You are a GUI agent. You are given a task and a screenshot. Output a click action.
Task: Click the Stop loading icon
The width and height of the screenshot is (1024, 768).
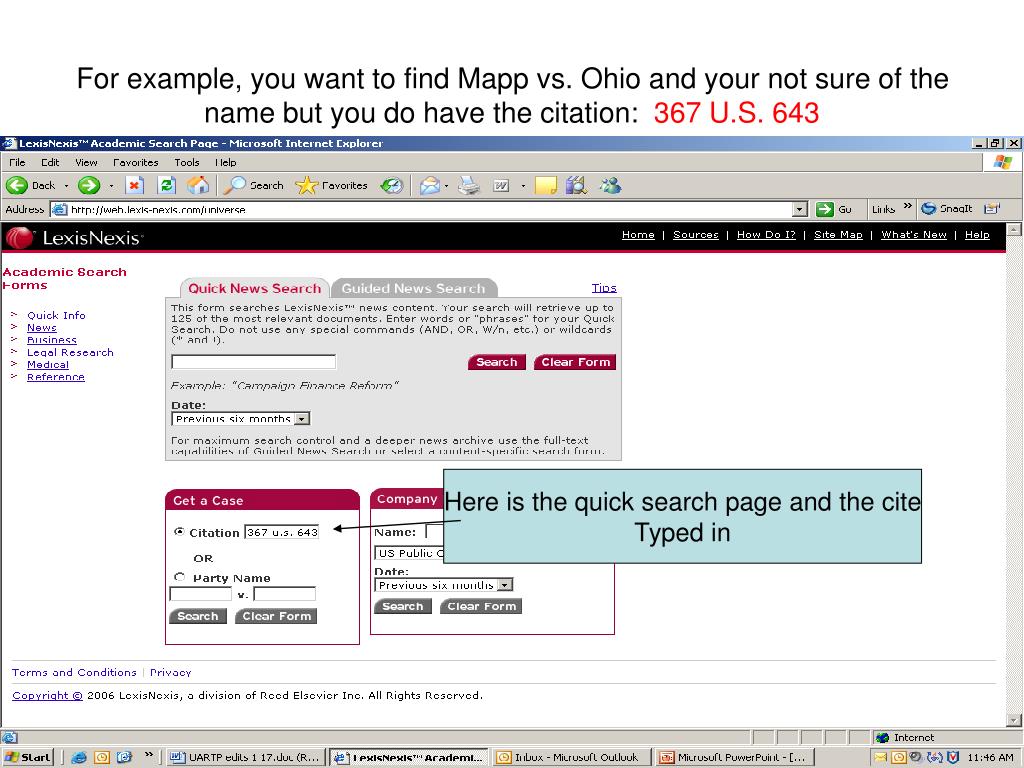pos(135,185)
